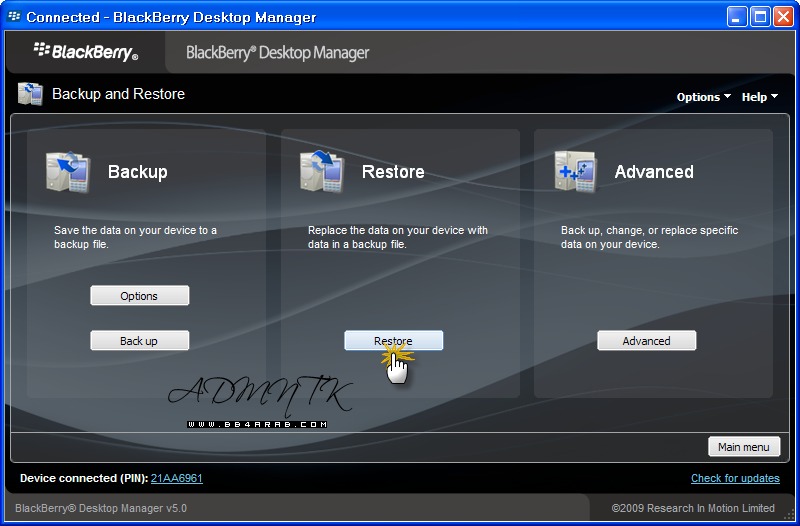
Task: Select the Check for updates link
Action: pyautogui.click(x=733, y=479)
